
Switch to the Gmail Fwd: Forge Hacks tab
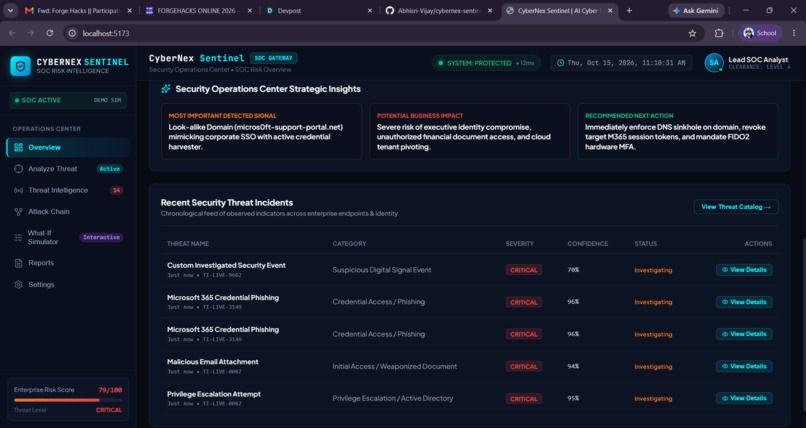point(77,10)
